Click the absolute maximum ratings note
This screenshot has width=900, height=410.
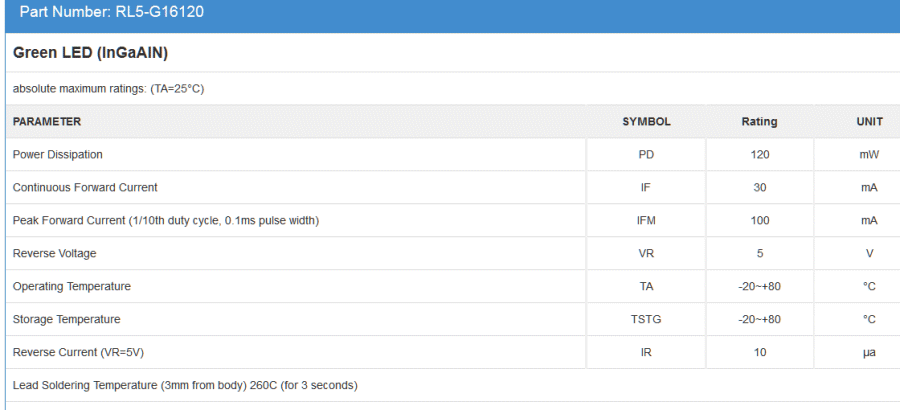coord(108,89)
